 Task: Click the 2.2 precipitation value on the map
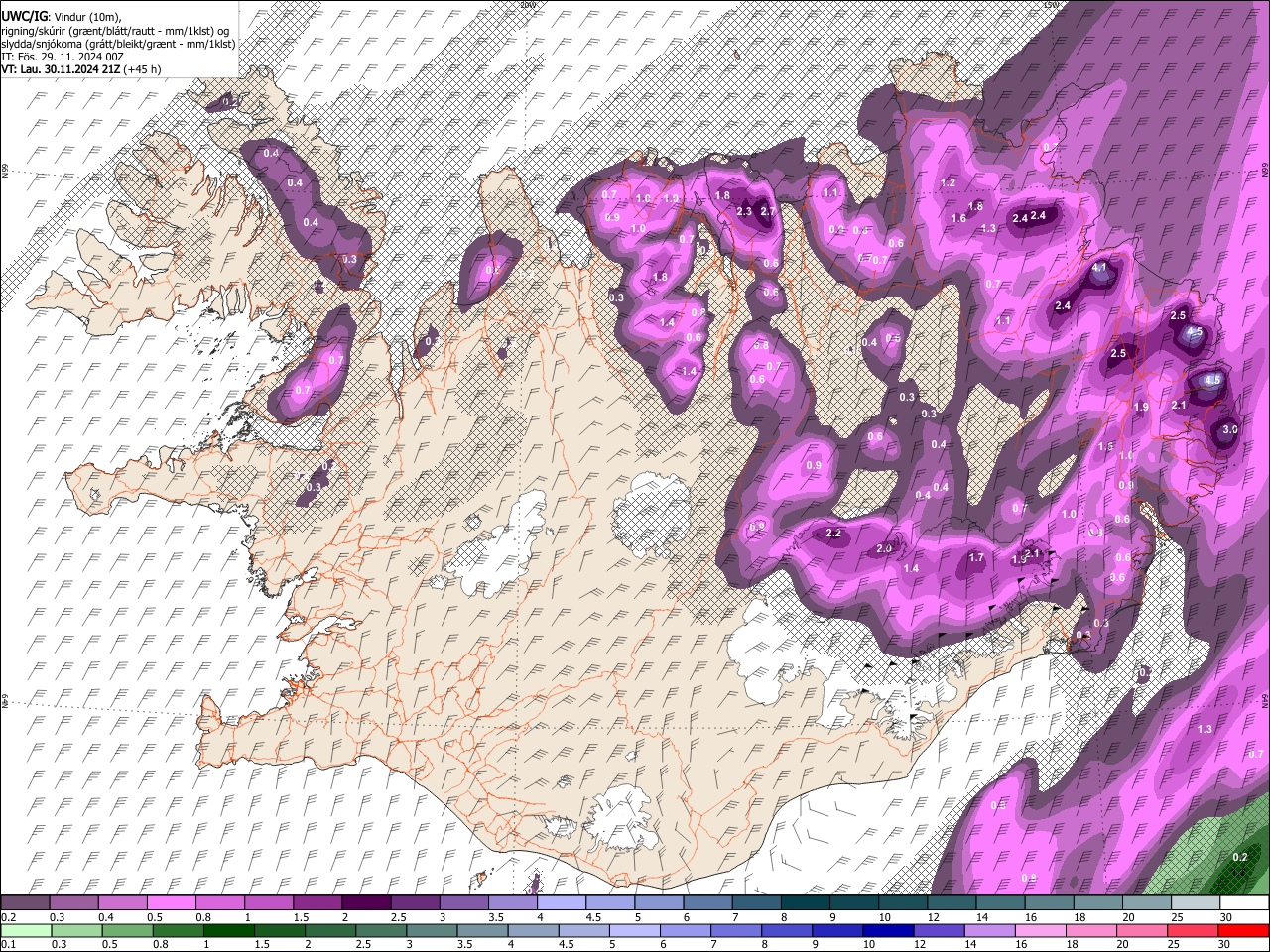pyautogui.click(x=833, y=534)
